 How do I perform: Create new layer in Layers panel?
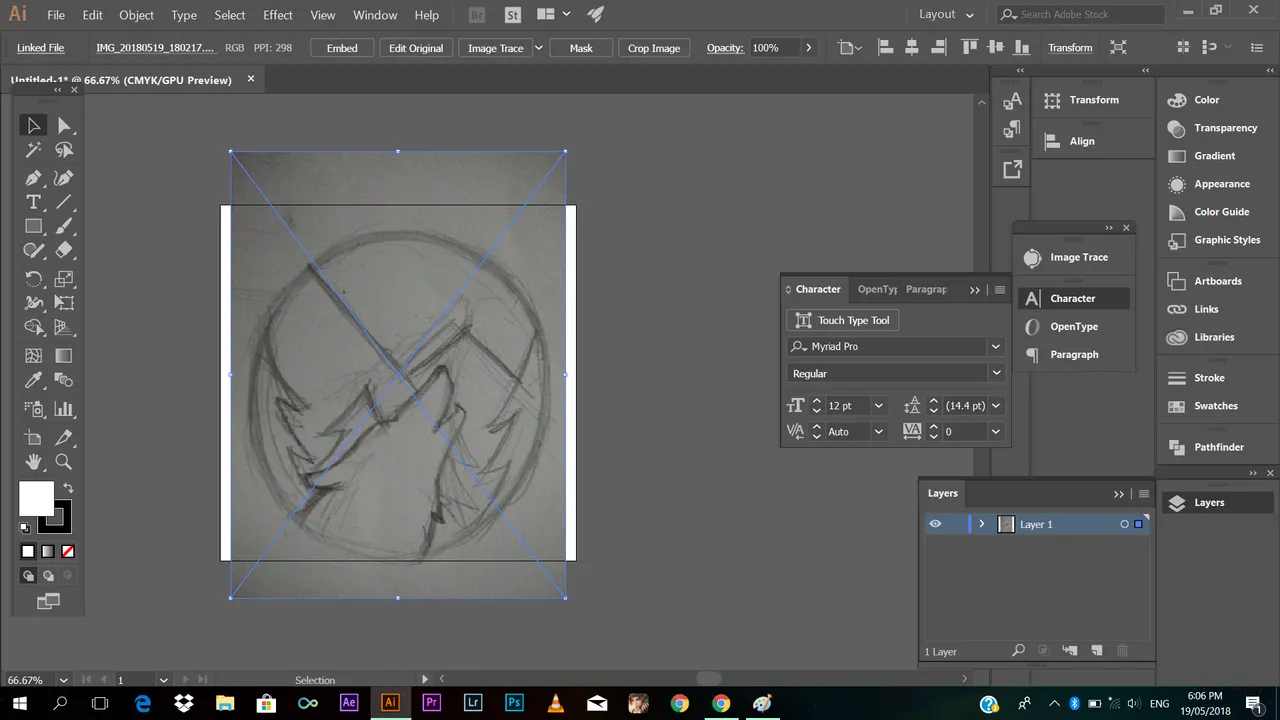(x=1096, y=651)
